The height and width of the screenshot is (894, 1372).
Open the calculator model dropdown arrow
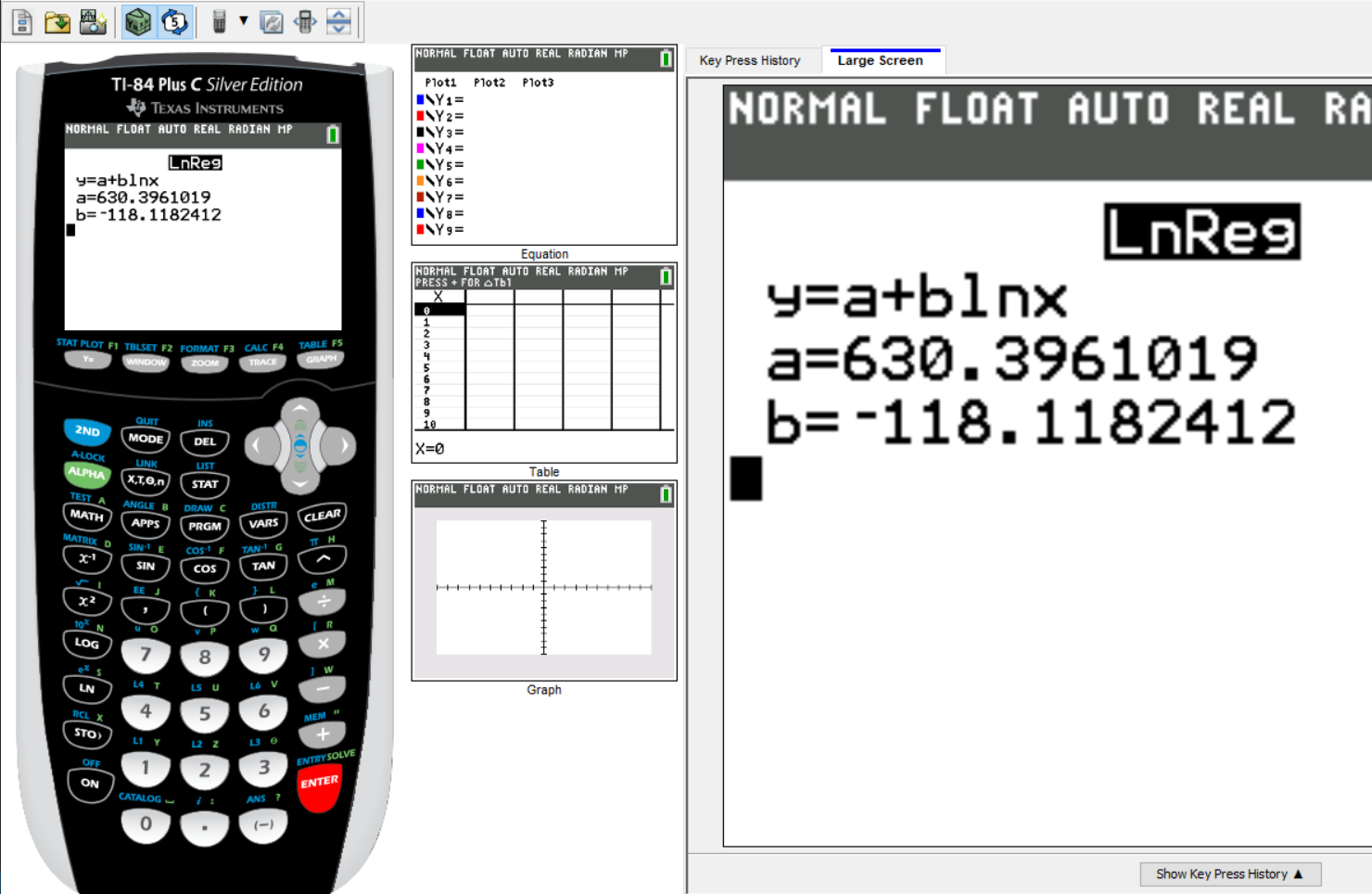[244, 20]
